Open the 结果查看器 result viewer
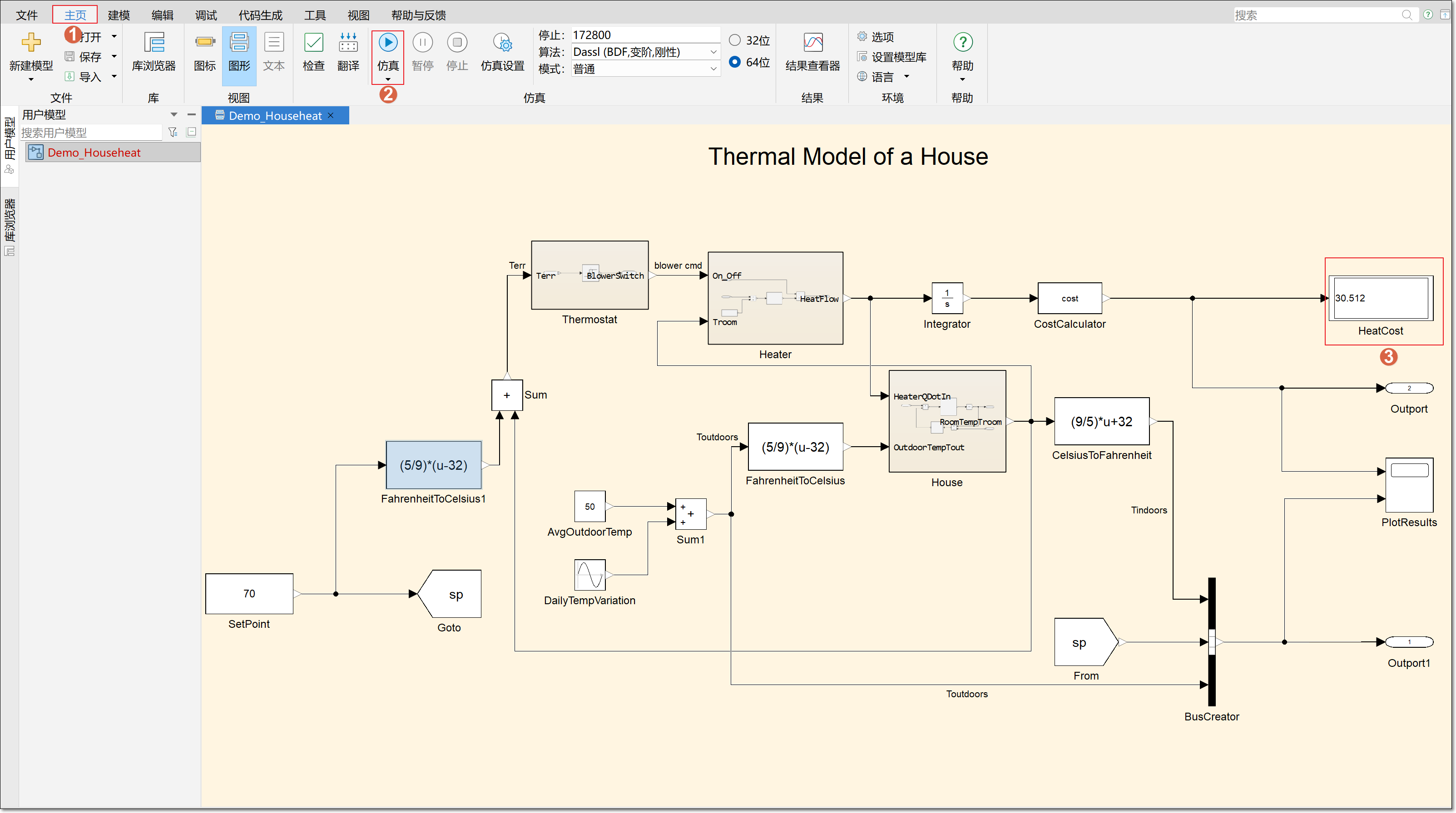 (x=812, y=51)
